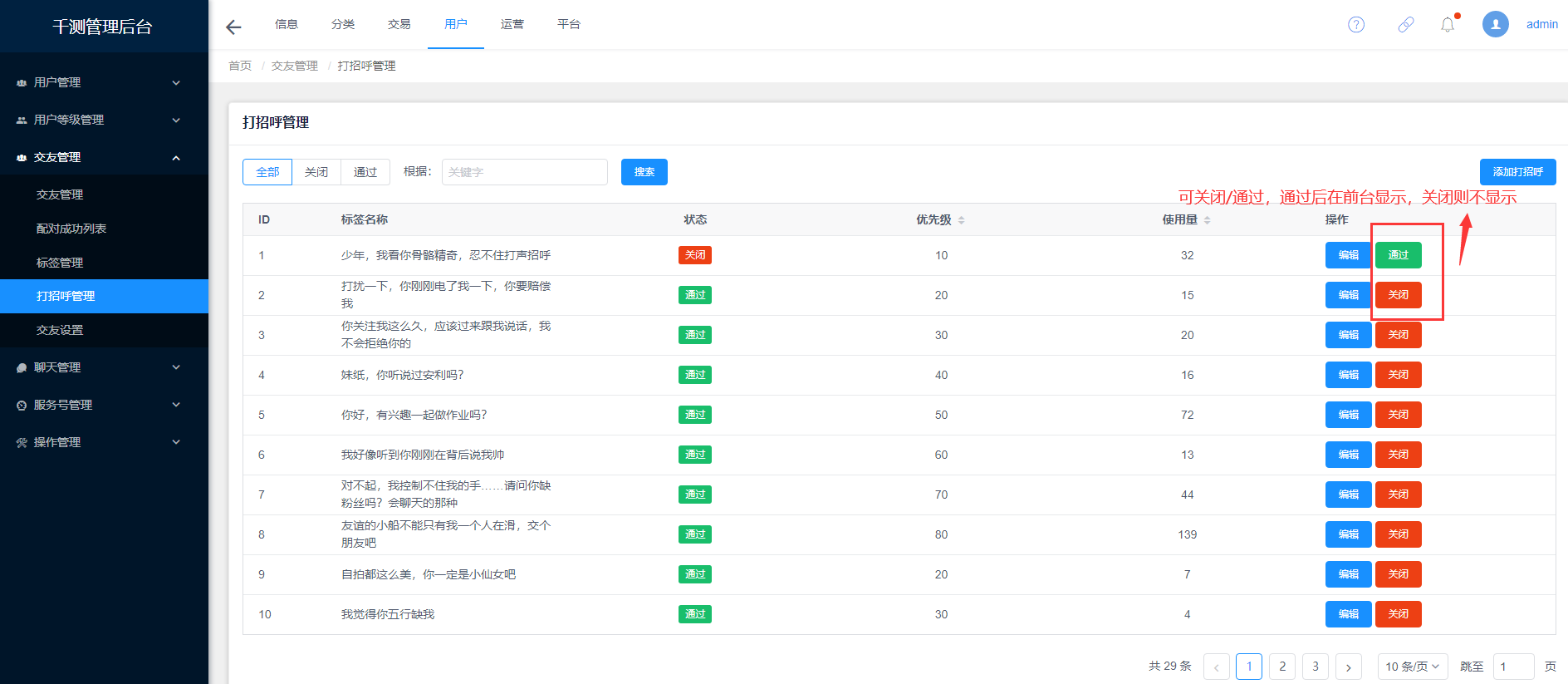This screenshot has height=684, width=1568.
Task: Open the 10 条/页 page size dropdown
Action: [x=1413, y=667]
